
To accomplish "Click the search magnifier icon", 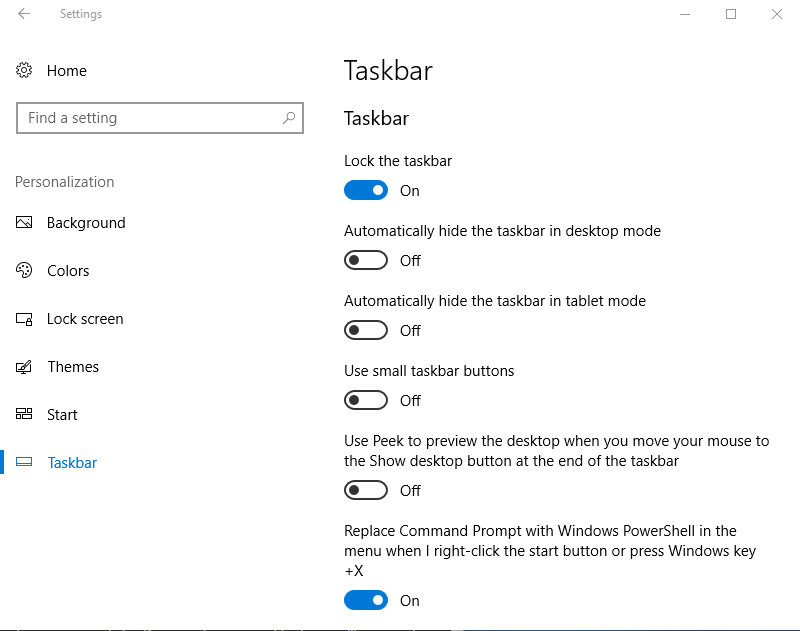I will [x=288, y=118].
